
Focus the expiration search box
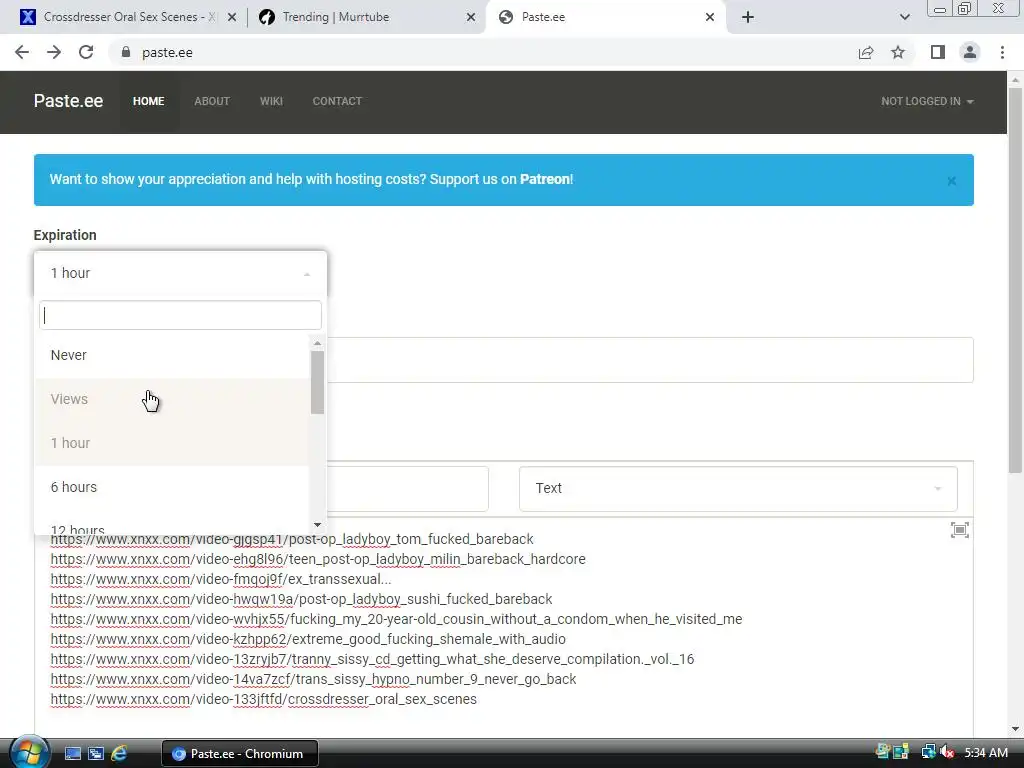pyautogui.click(x=180, y=316)
